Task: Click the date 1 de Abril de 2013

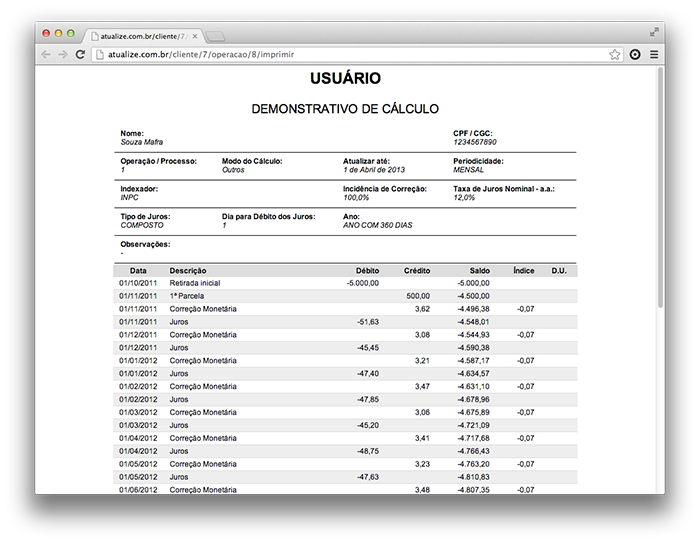Action: point(374,170)
